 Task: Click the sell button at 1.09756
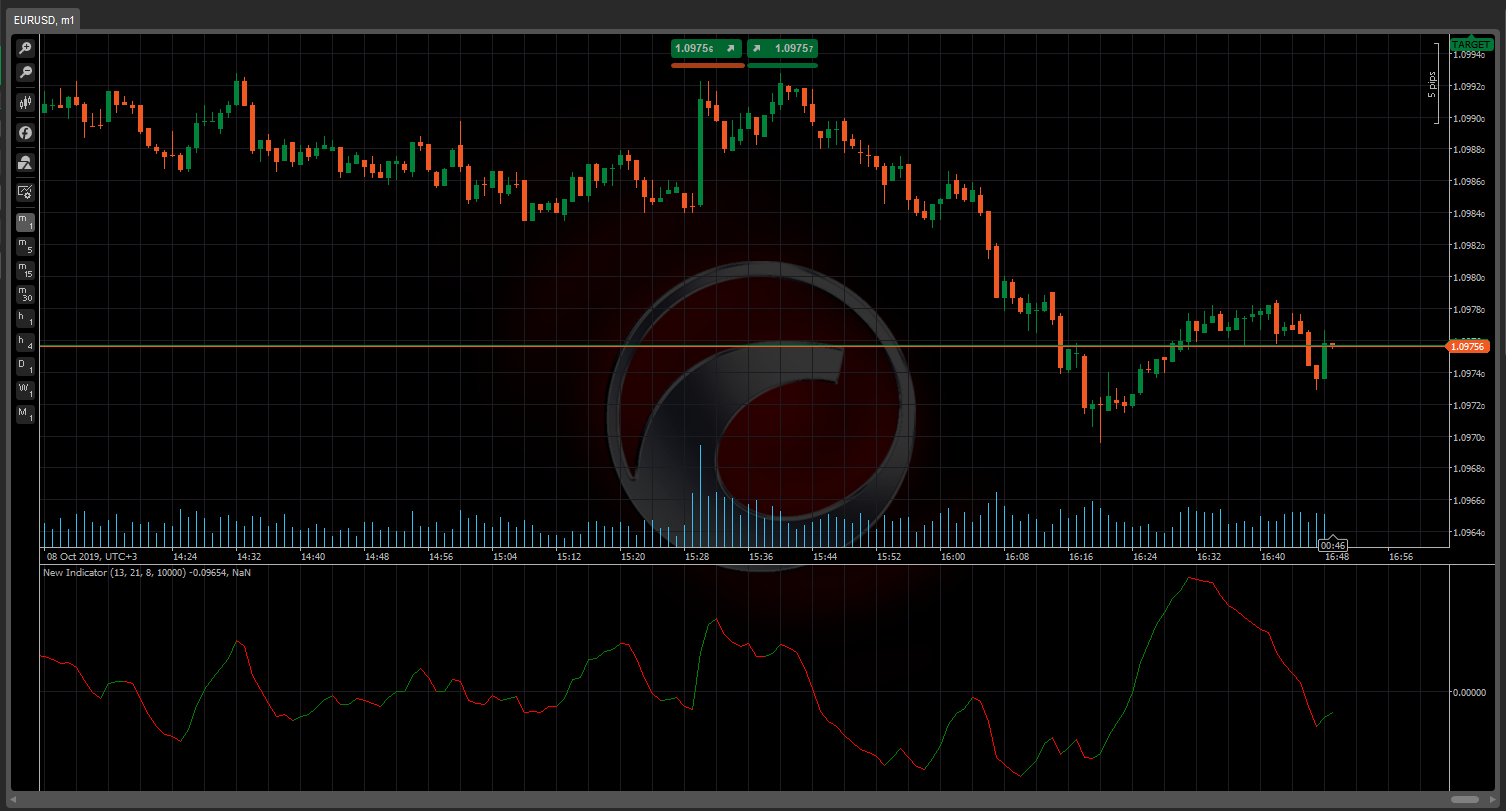click(707, 48)
